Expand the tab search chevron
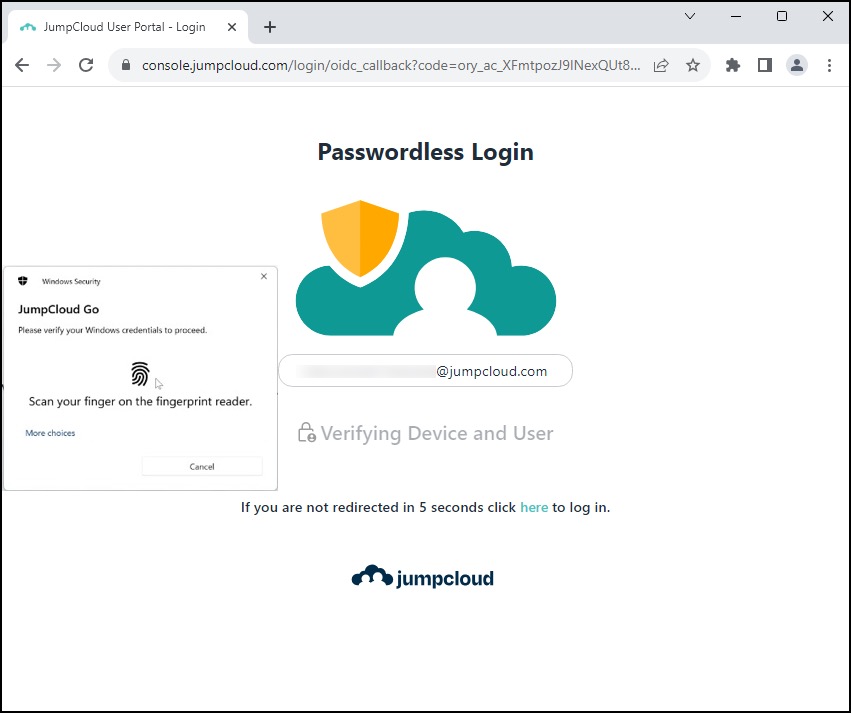The image size is (851, 713). tap(690, 16)
